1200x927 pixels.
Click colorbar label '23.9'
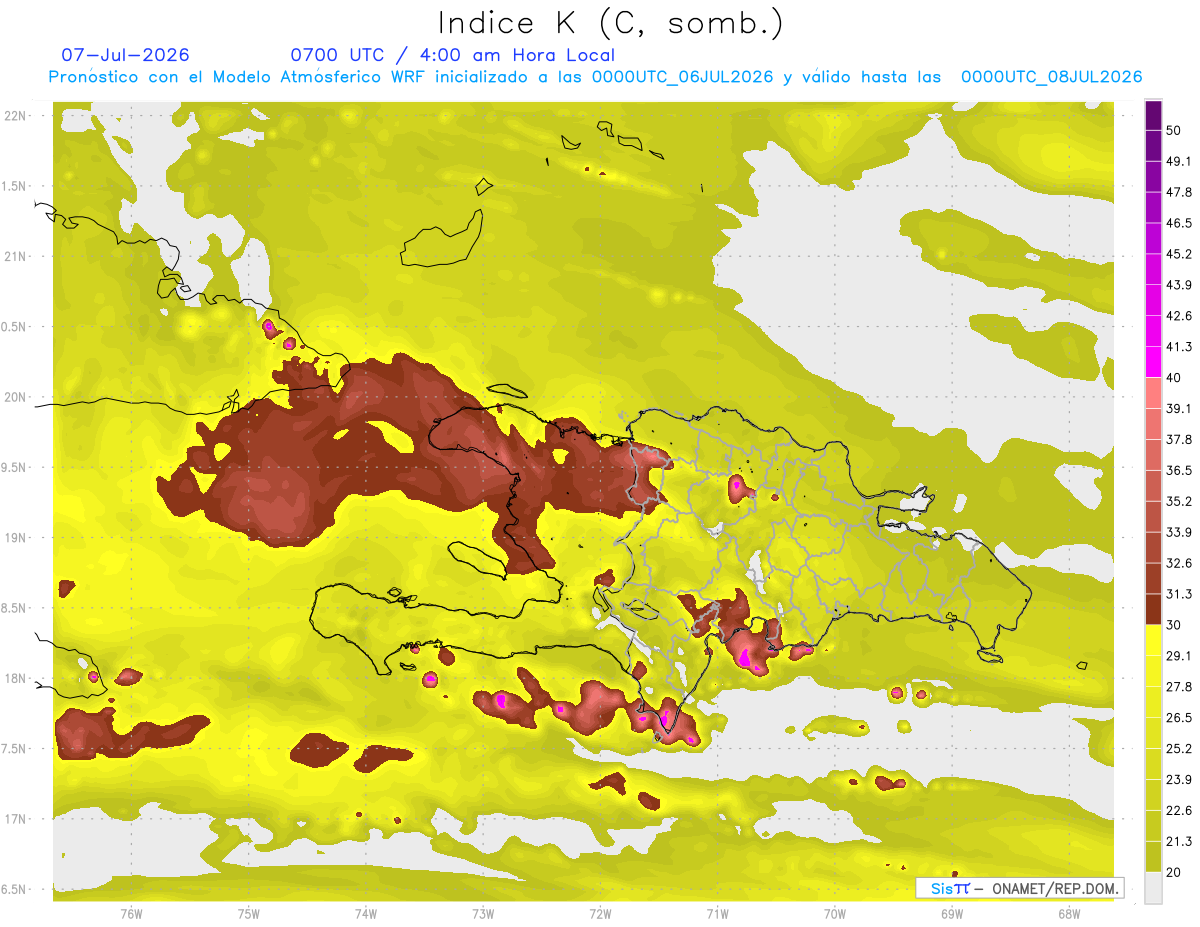(x=1179, y=780)
